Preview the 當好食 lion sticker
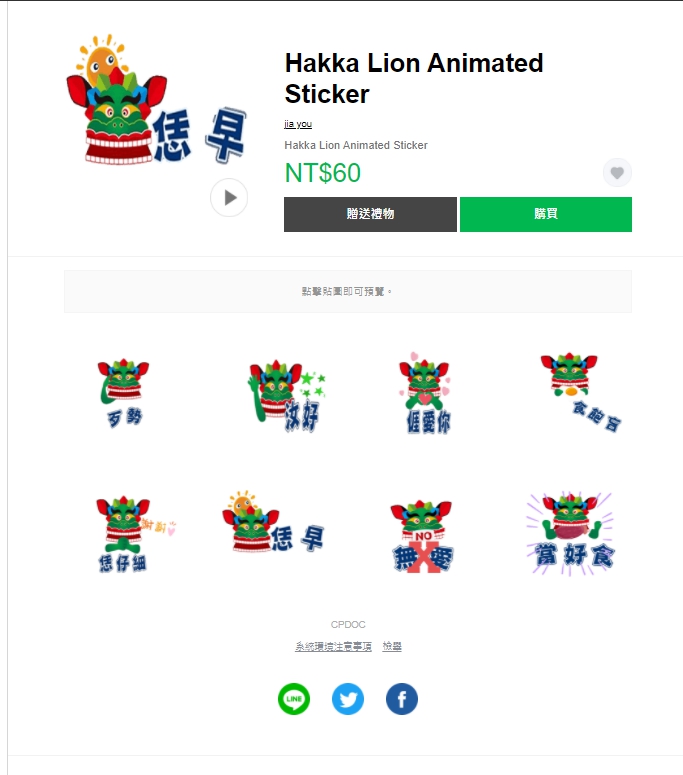 point(571,534)
